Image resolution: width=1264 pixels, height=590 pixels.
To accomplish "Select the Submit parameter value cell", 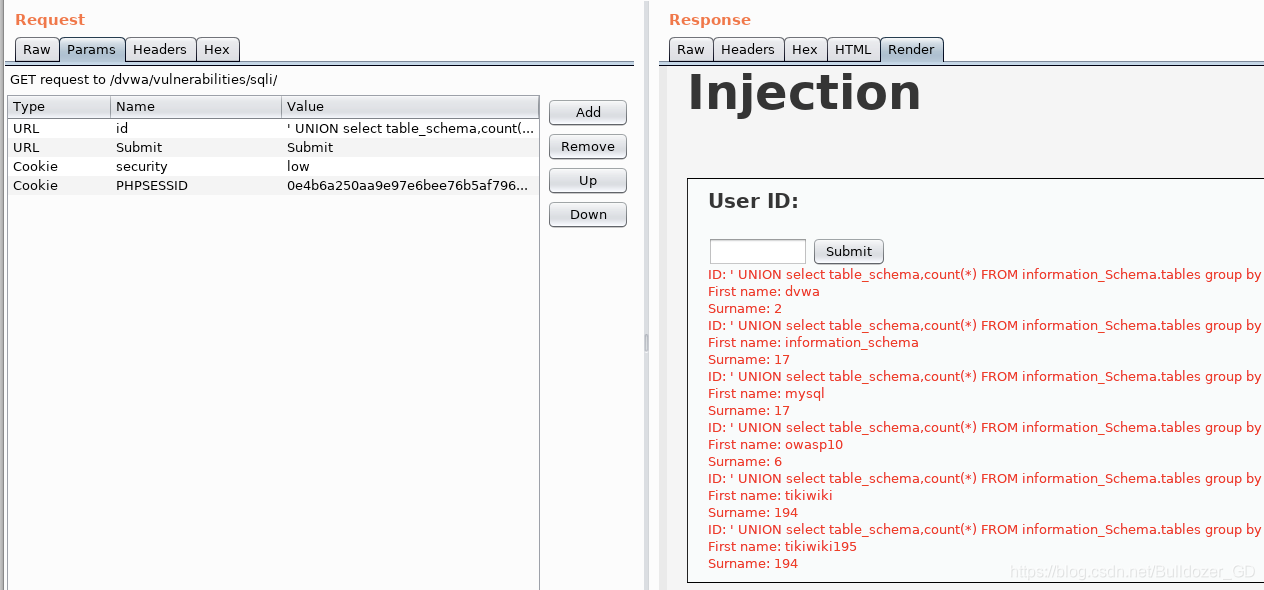I will tap(410, 147).
